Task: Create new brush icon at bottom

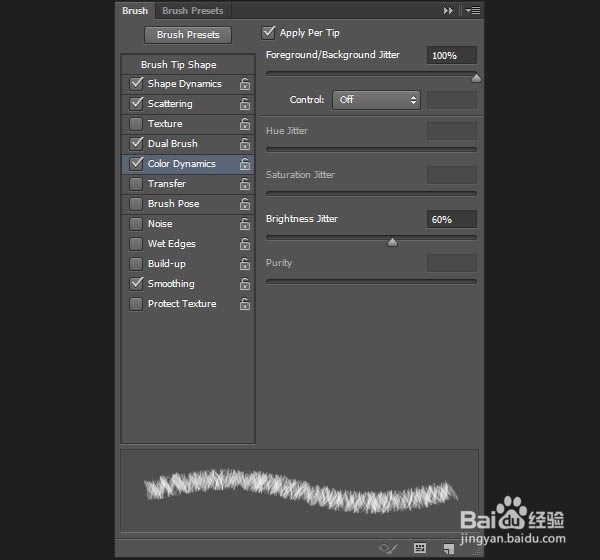Action: click(x=448, y=549)
